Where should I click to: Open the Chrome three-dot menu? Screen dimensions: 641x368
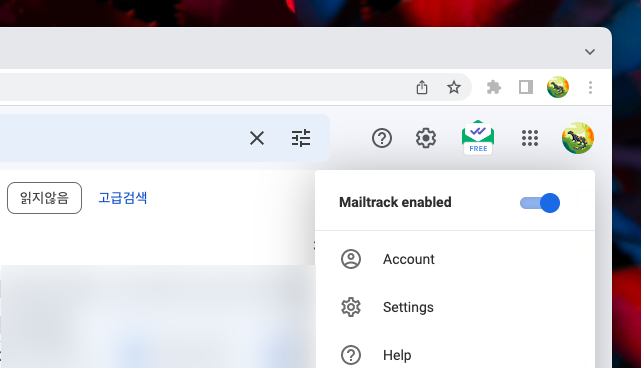(590, 87)
